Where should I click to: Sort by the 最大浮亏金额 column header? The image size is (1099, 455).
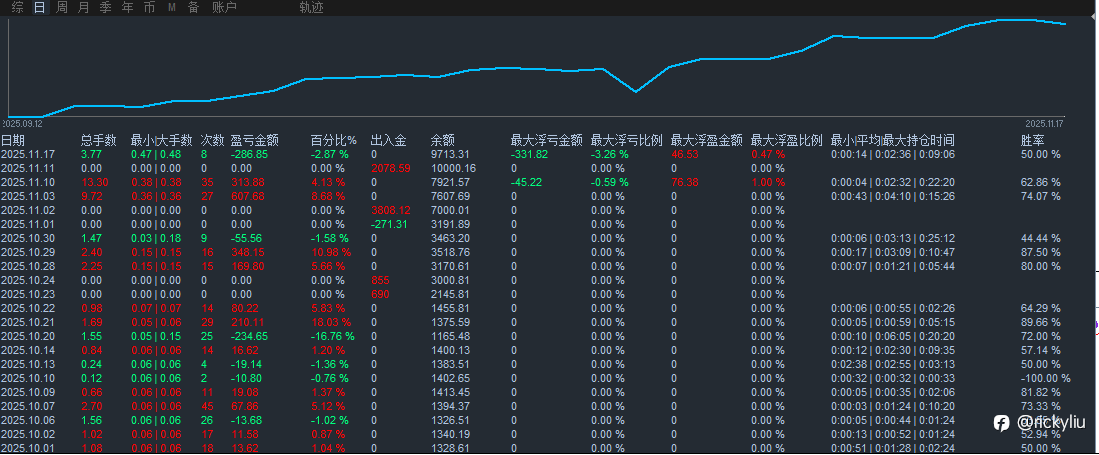547,140
